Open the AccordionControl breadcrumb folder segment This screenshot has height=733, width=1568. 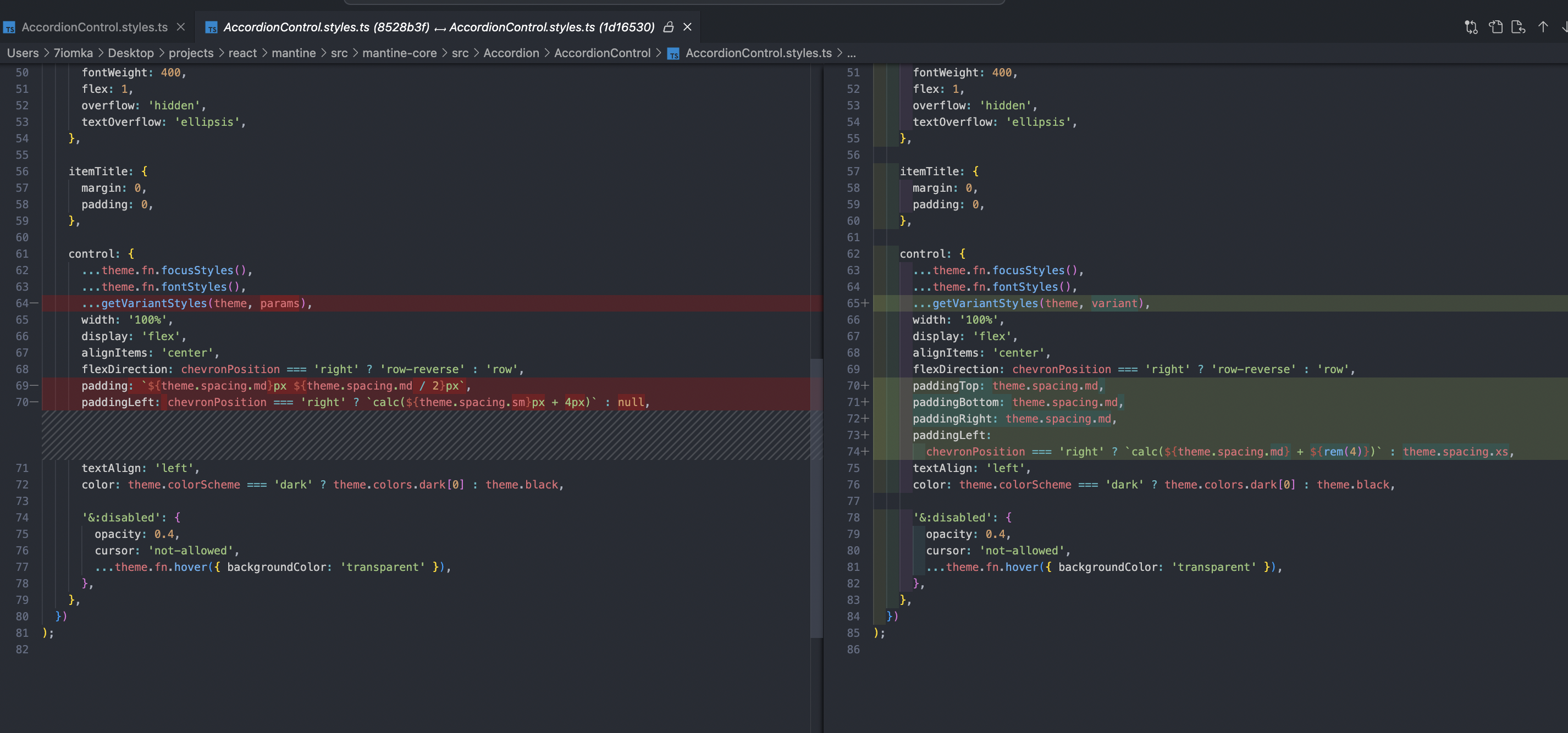602,53
